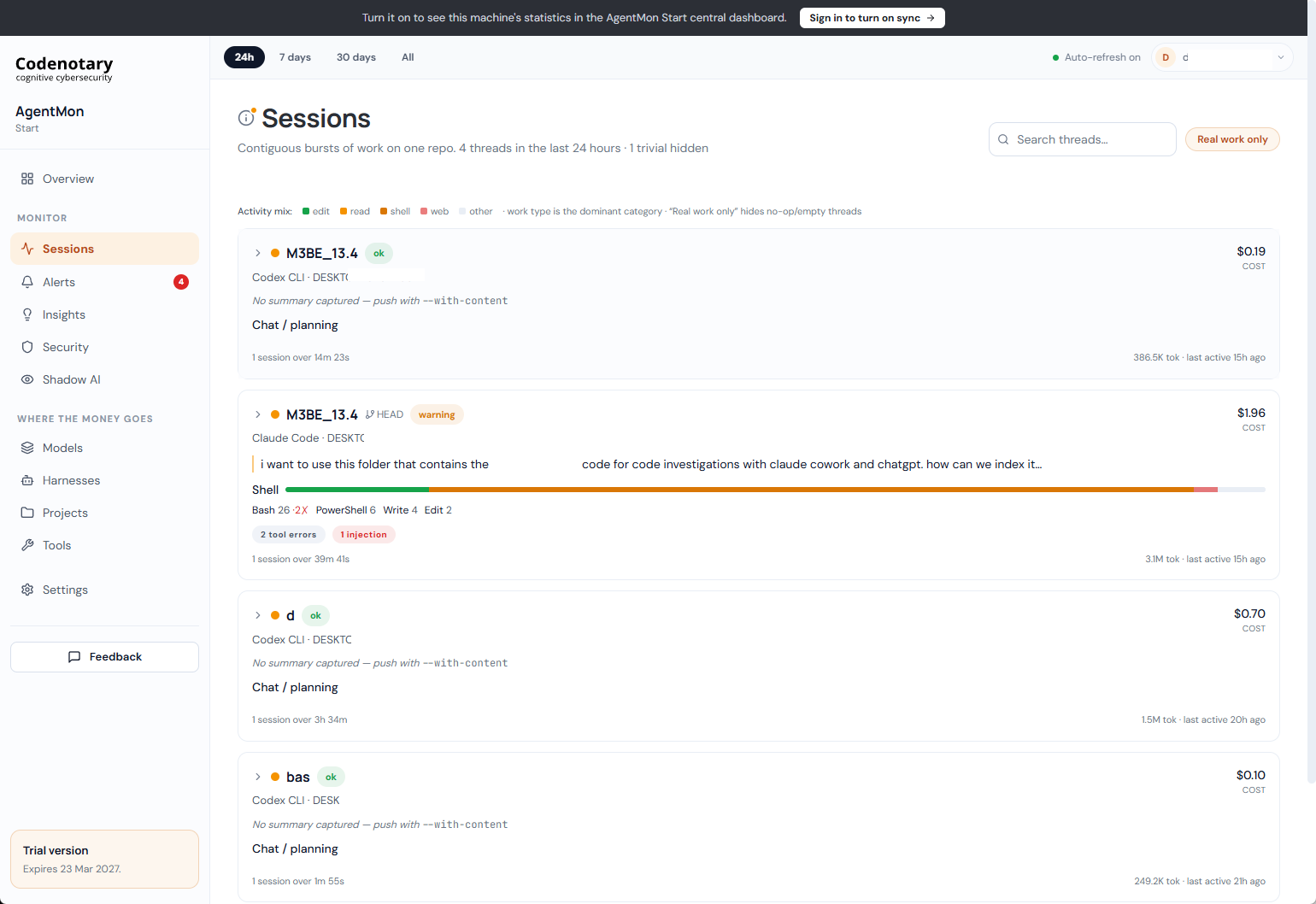Open Insights in the sidebar menu
The width and height of the screenshot is (1316, 904).
tap(104, 314)
